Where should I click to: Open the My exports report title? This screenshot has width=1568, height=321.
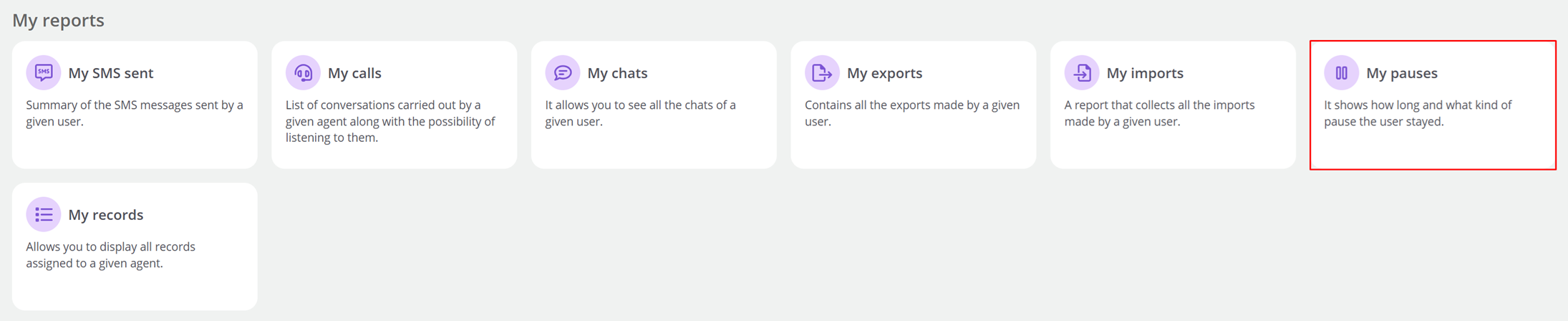[x=884, y=73]
